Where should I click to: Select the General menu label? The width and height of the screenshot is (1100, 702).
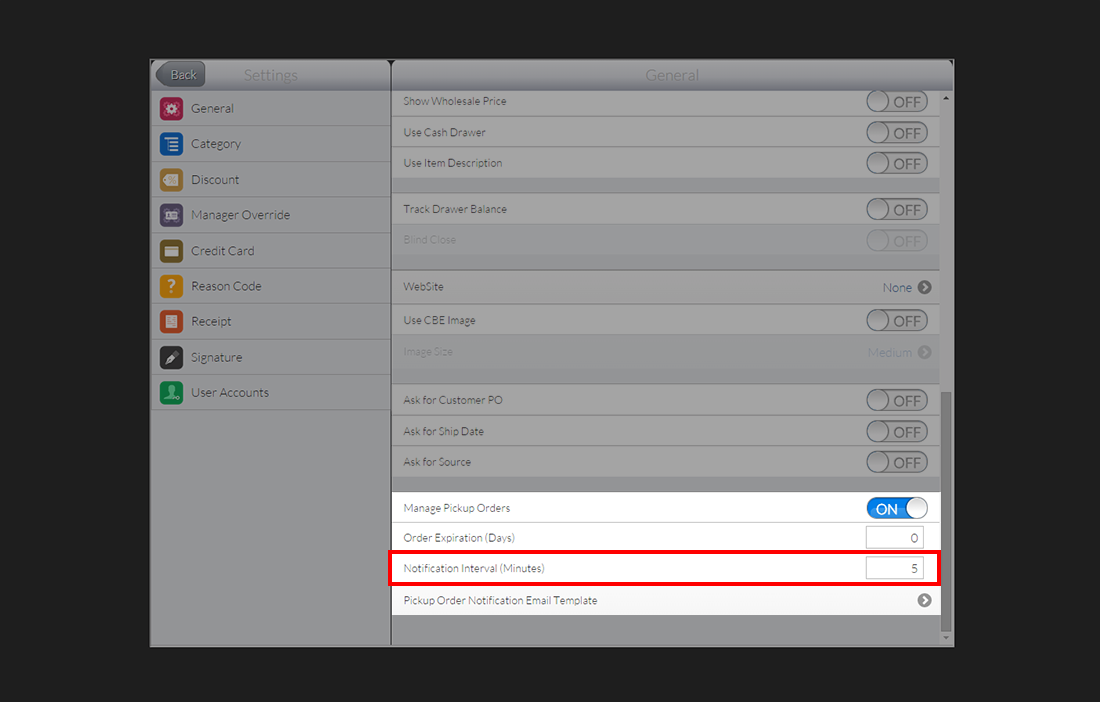click(213, 109)
